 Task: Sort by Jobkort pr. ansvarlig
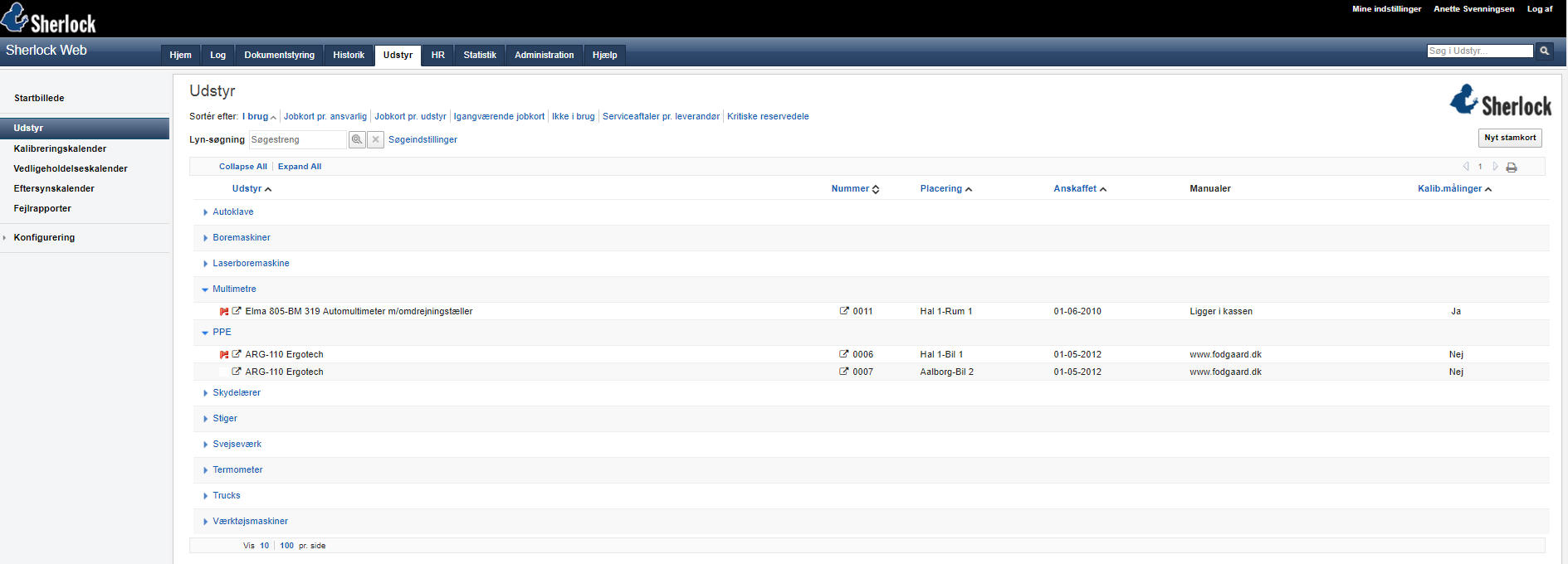[325, 116]
